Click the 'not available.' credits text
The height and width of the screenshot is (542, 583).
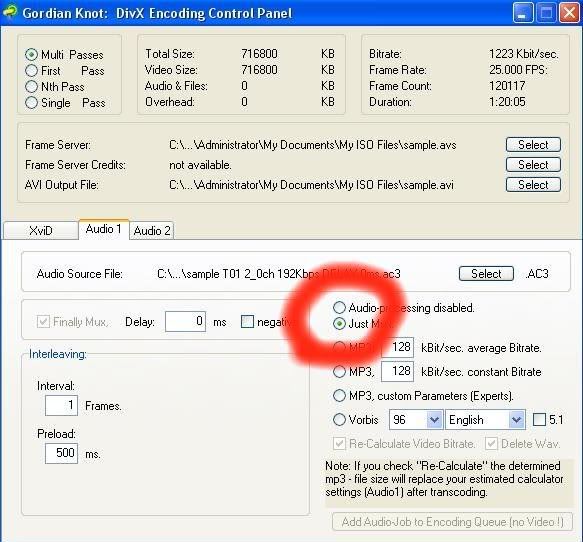(x=200, y=165)
